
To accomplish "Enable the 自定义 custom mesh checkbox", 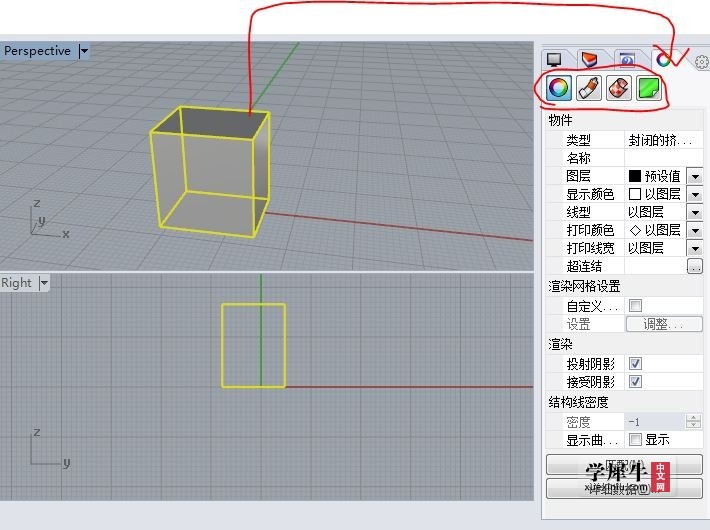I will pos(635,306).
